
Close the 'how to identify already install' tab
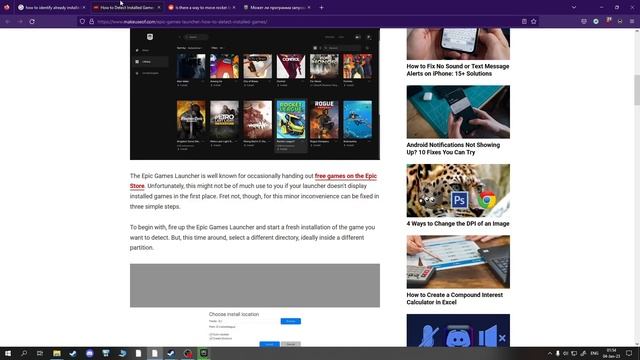click(x=84, y=7)
